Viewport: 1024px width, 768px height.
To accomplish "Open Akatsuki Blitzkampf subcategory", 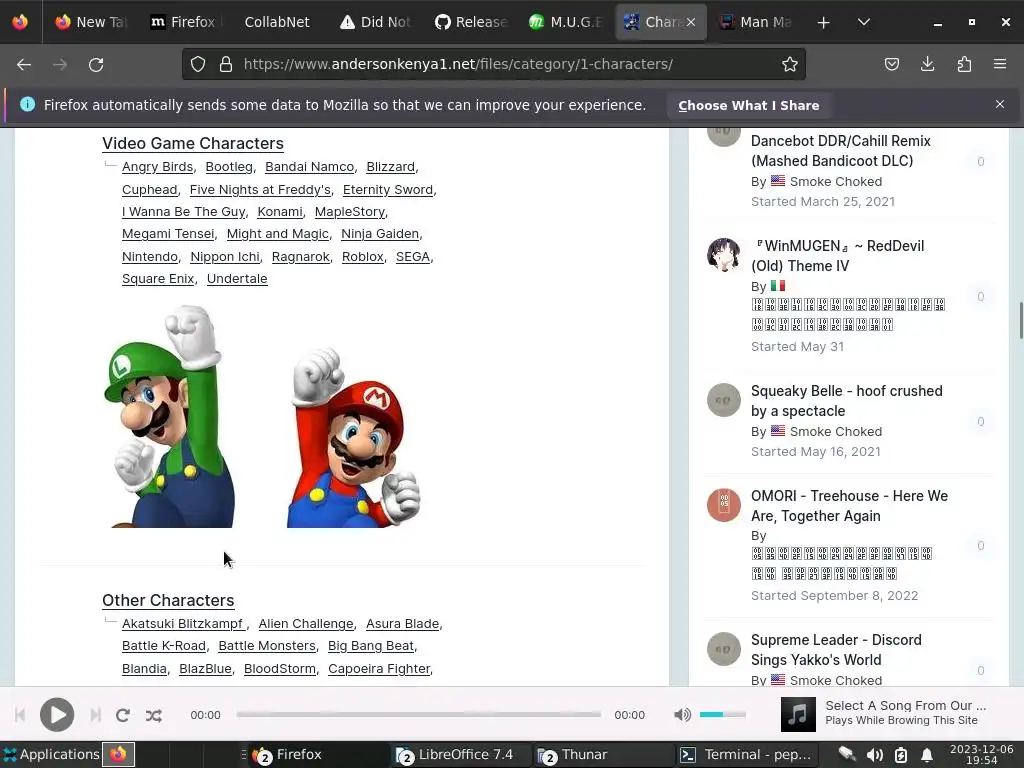I will point(183,624).
